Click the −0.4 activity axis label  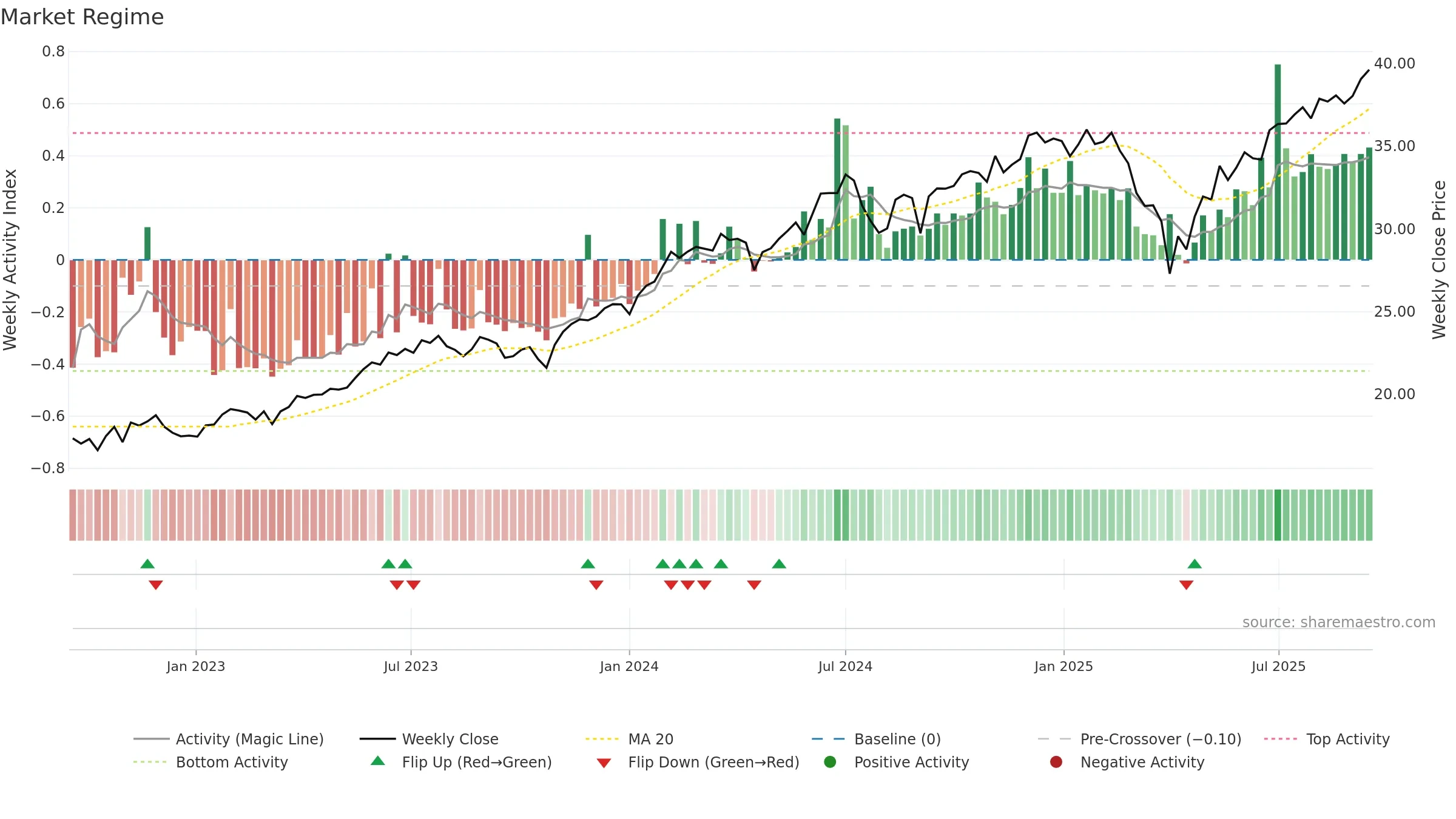tap(48, 364)
